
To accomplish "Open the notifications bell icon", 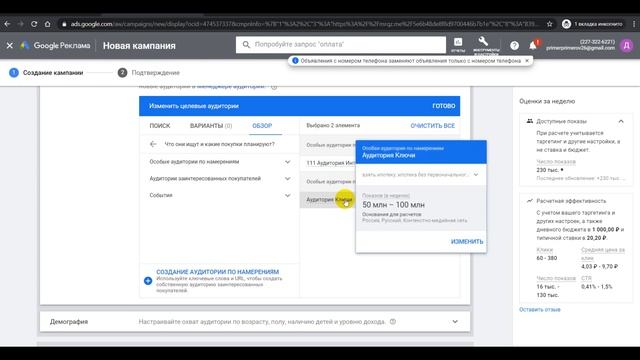I will click(x=533, y=45).
